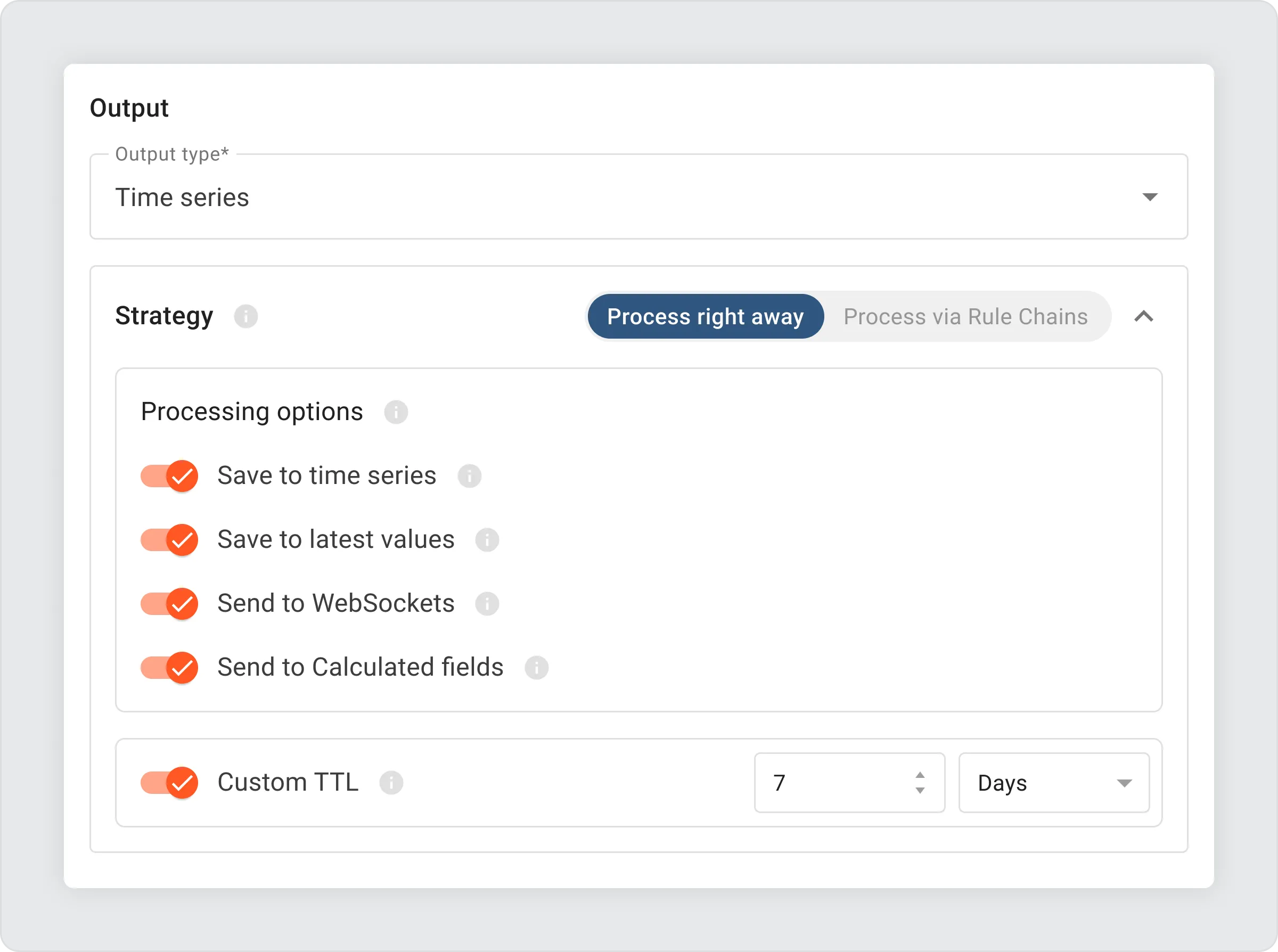Decrease TTL value with down arrow

(x=920, y=791)
